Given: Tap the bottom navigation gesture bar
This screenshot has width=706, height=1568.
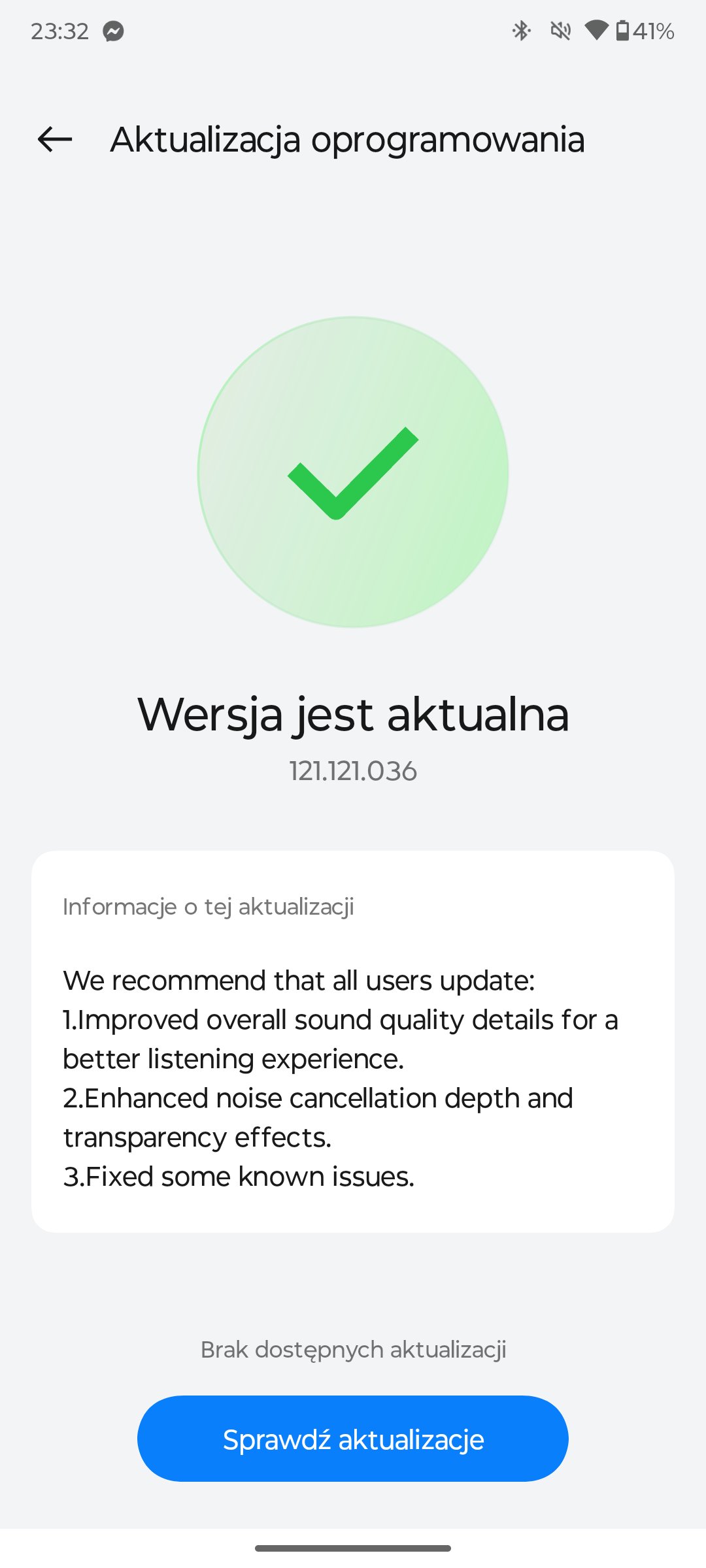Looking at the screenshot, I should point(353,1548).
